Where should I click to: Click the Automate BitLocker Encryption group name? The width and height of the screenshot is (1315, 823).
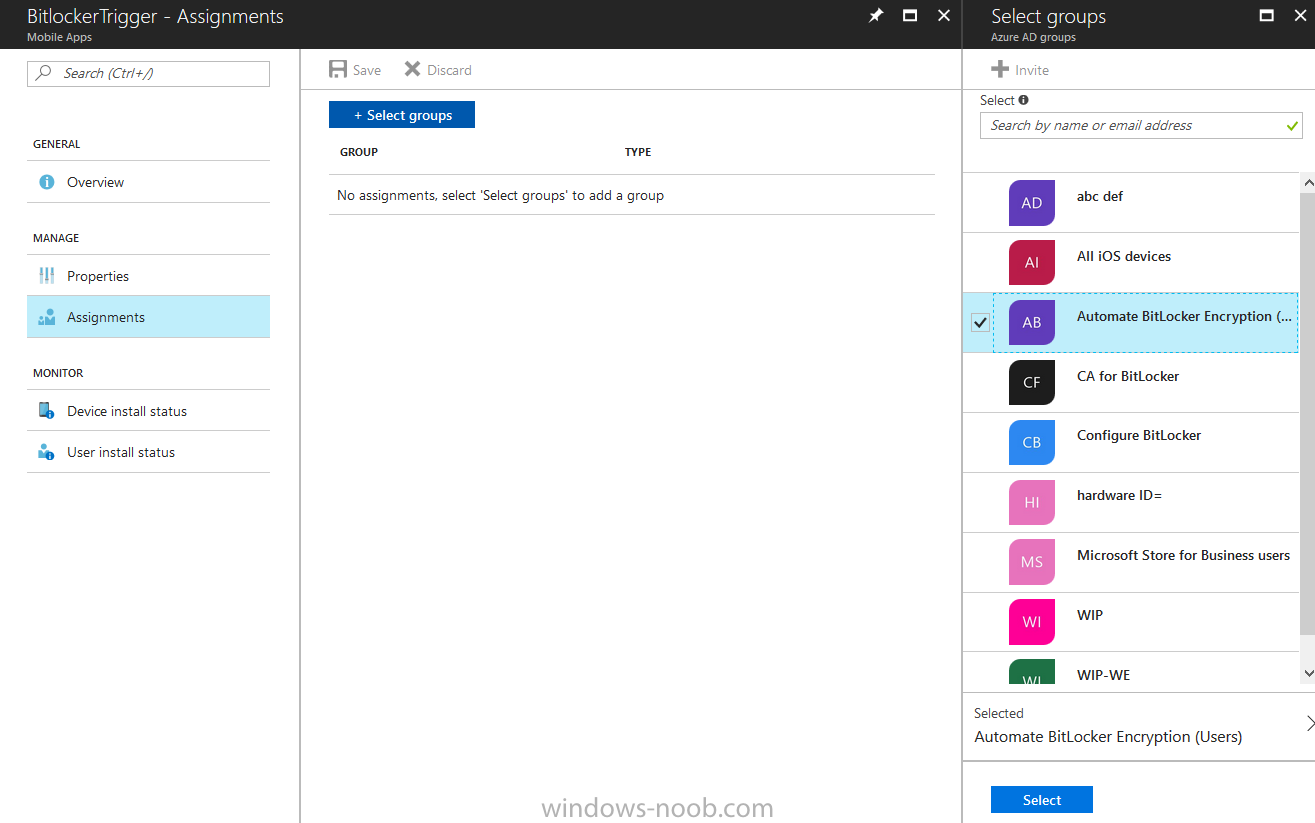point(1185,316)
